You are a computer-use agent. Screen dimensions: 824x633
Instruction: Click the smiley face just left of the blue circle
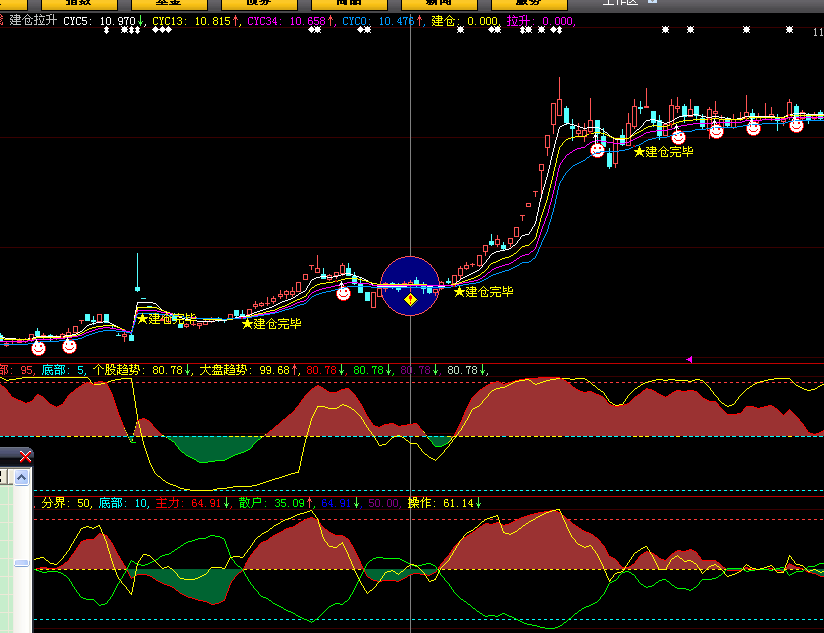coord(343,293)
